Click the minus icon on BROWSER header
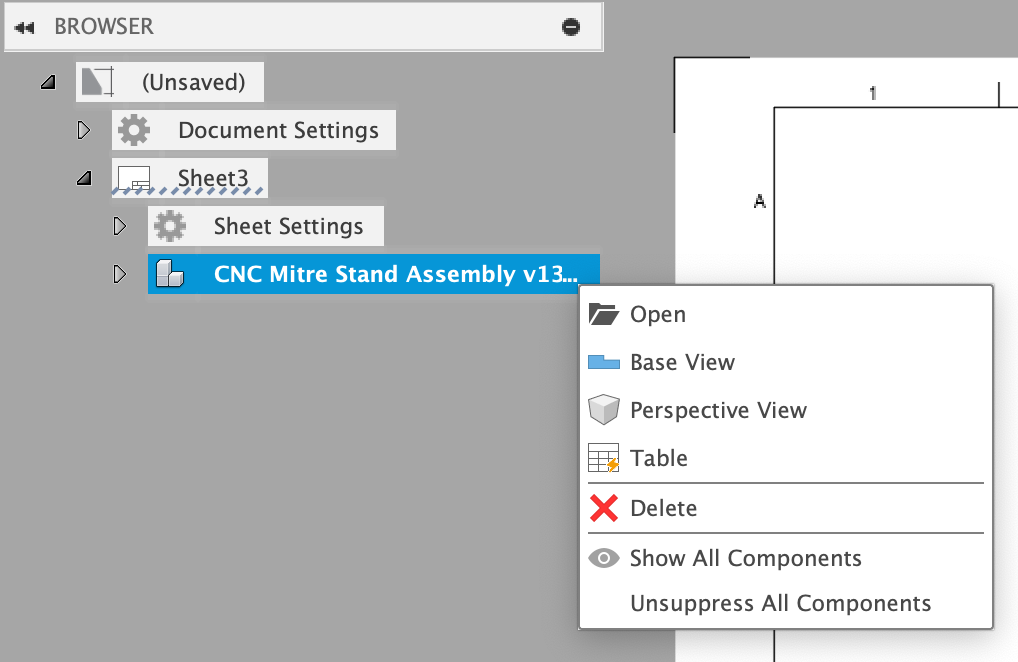1018x662 pixels. point(570,27)
